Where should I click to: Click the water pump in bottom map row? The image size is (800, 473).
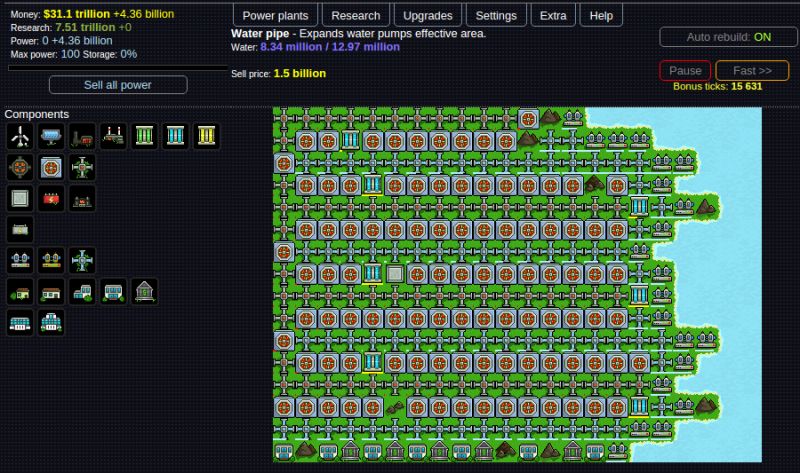617,452
